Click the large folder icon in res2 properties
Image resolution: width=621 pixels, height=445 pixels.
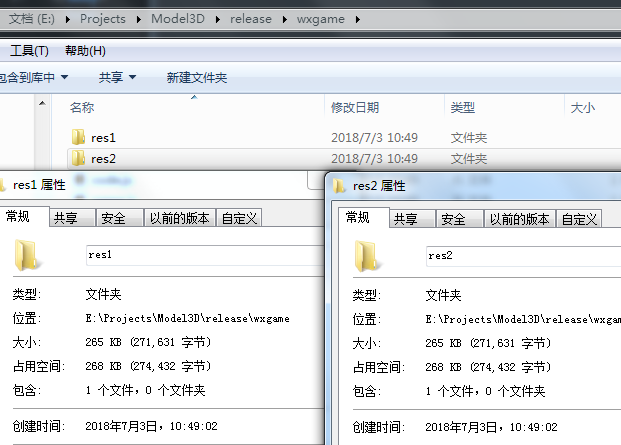click(366, 256)
